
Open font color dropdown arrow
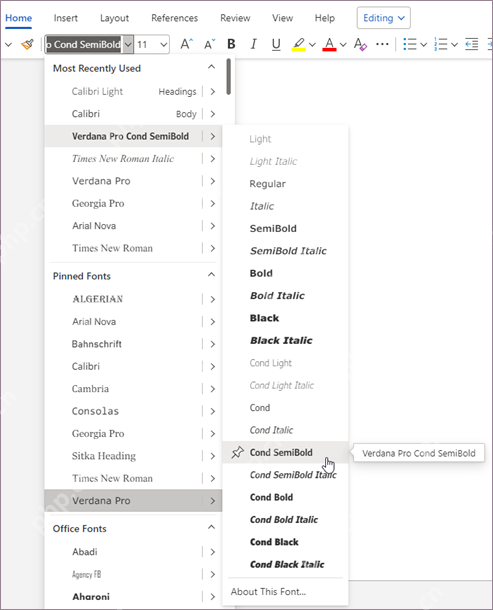pos(343,45)
